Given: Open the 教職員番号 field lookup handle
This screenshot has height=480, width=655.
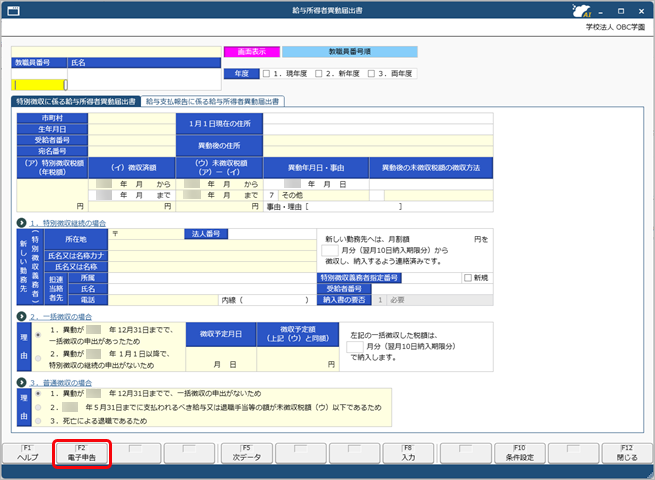Looking at the screenshot, I should [66, 85].
